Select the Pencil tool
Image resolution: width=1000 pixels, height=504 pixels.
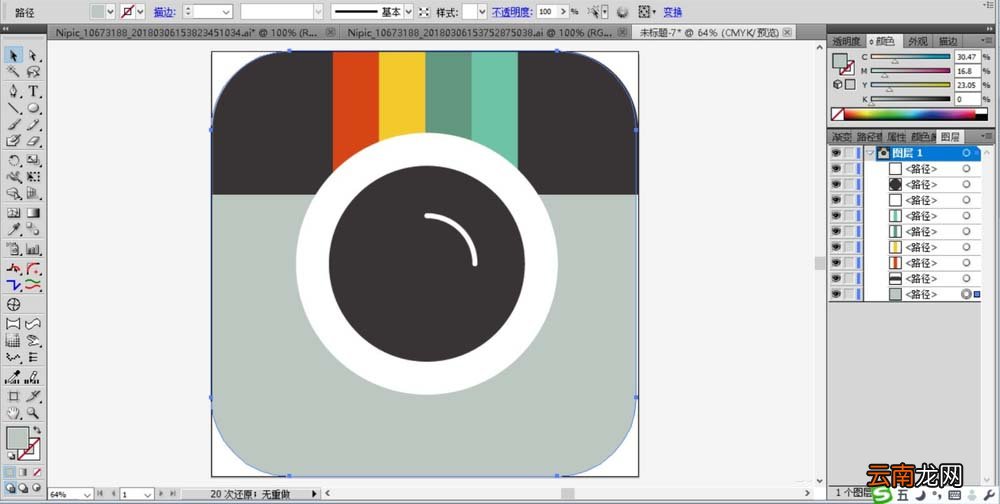click(x=33, y=125)
